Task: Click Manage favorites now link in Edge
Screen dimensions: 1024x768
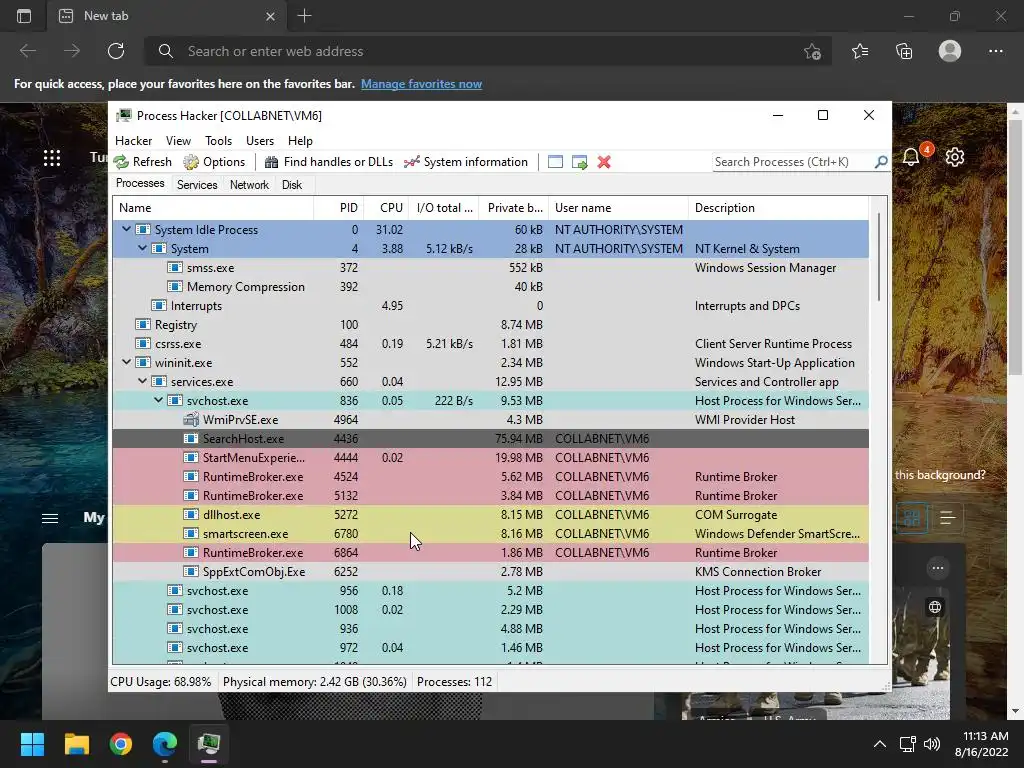Action: point(421,84)
